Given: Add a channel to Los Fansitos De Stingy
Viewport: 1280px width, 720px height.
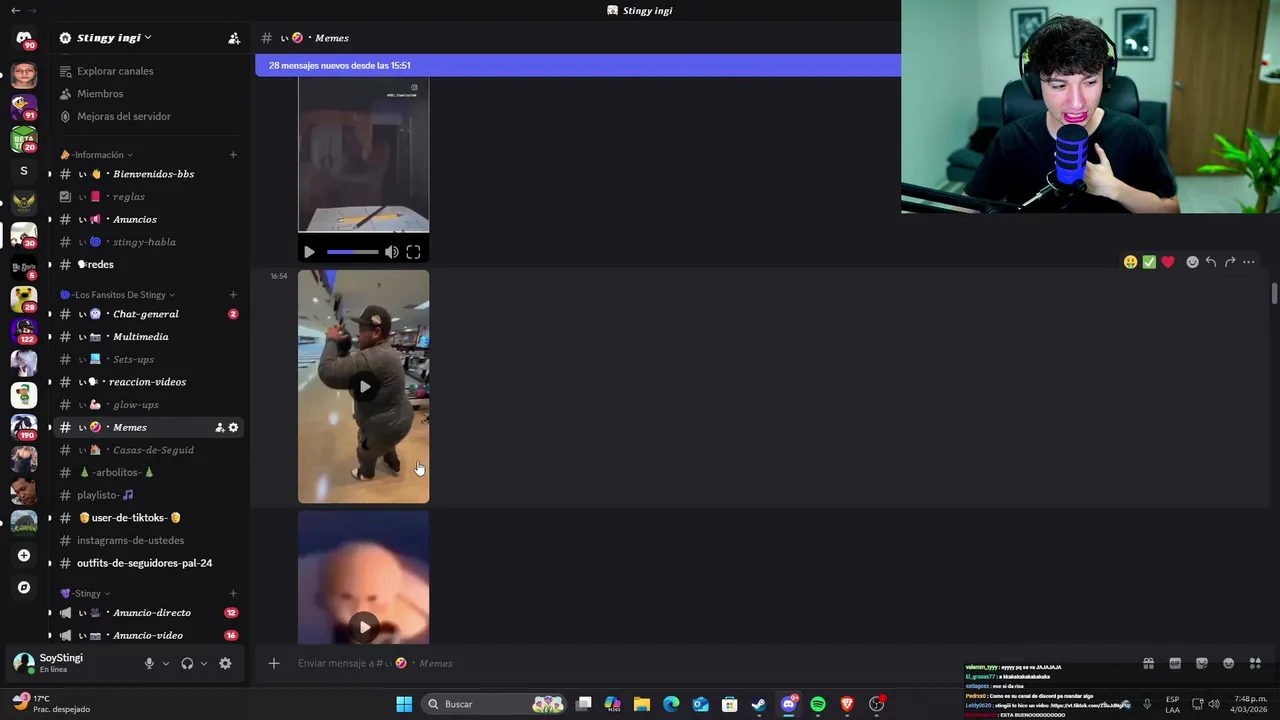Looking at the screenshot, I should [233, 295].
